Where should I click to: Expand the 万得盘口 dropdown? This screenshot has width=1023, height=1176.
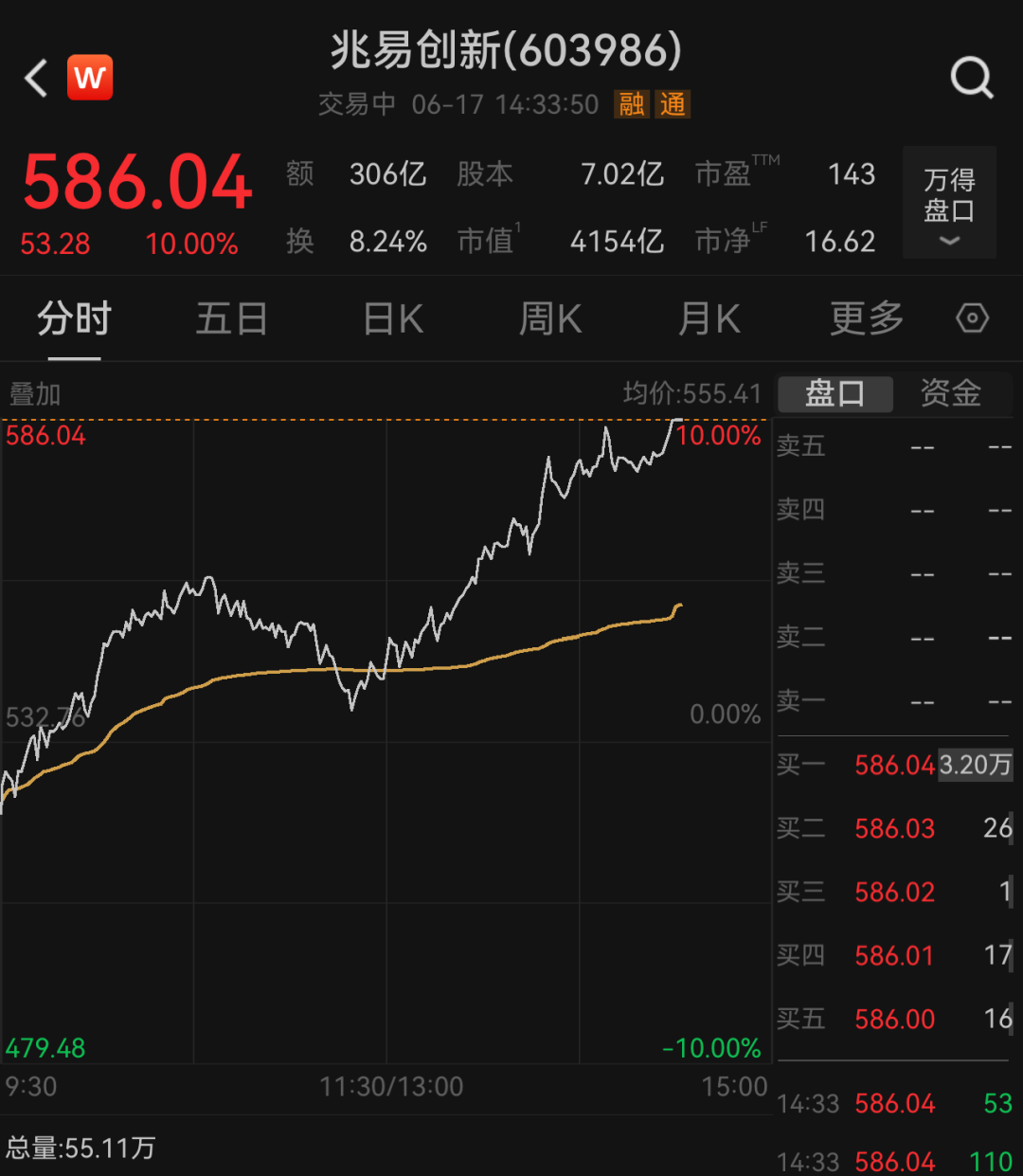pyautogui.click(x=949, y=203)
